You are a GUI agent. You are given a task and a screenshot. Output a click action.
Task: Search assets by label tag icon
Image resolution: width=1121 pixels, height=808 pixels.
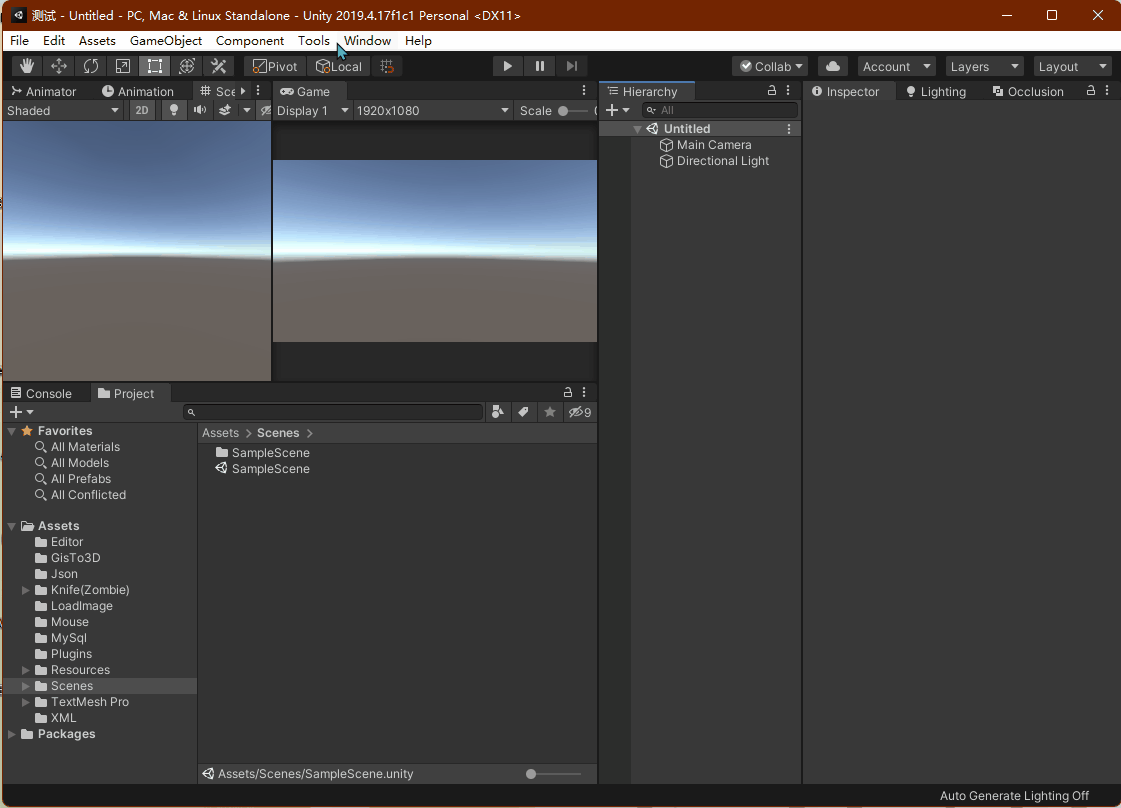(x=523, y=412)
